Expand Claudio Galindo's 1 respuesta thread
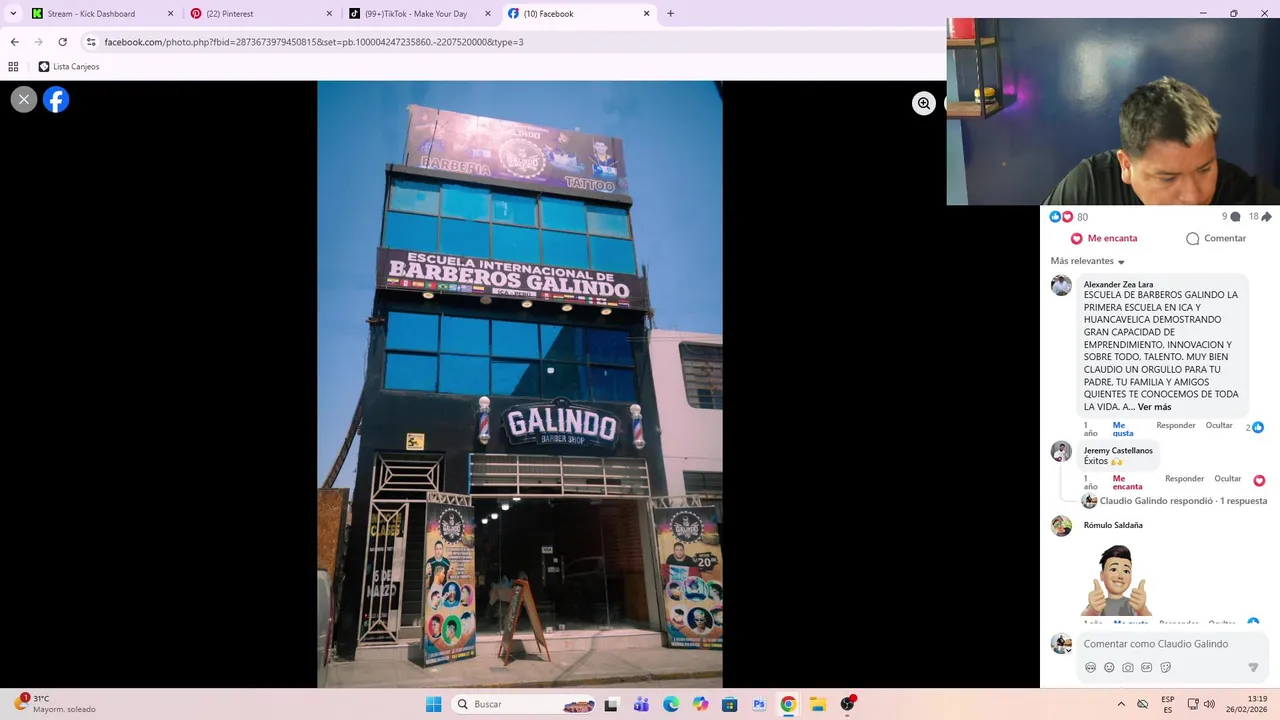 pyautogui.click(x=1183, y=501)
